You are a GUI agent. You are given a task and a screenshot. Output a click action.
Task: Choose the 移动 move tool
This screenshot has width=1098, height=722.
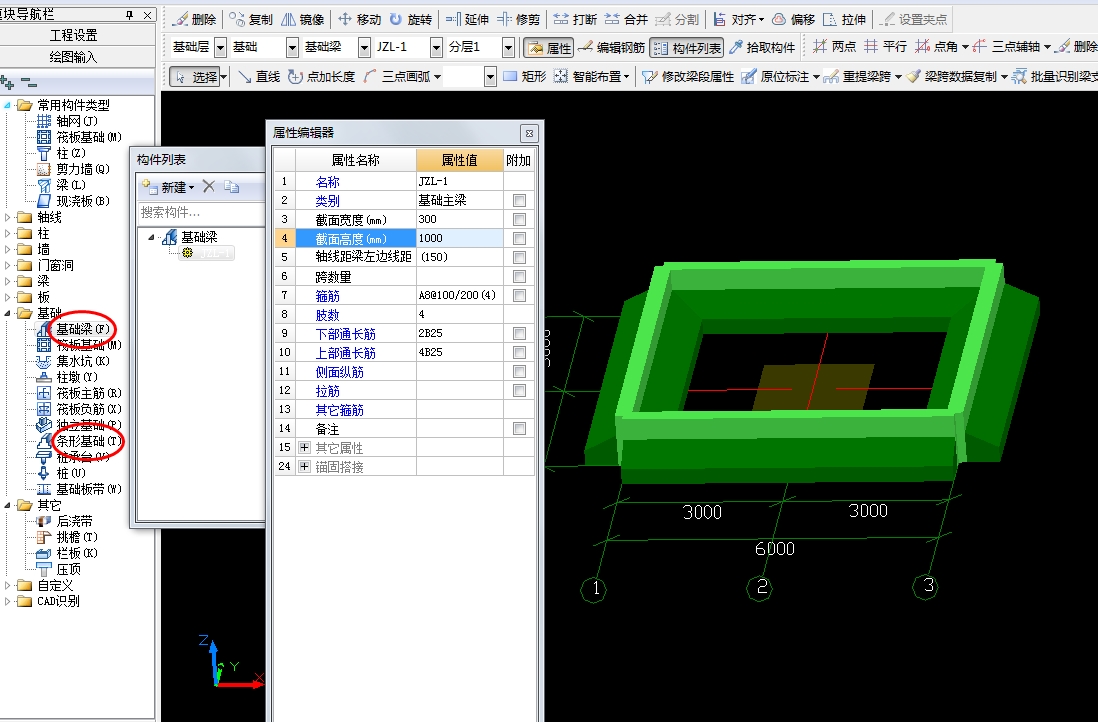point(360,20)
